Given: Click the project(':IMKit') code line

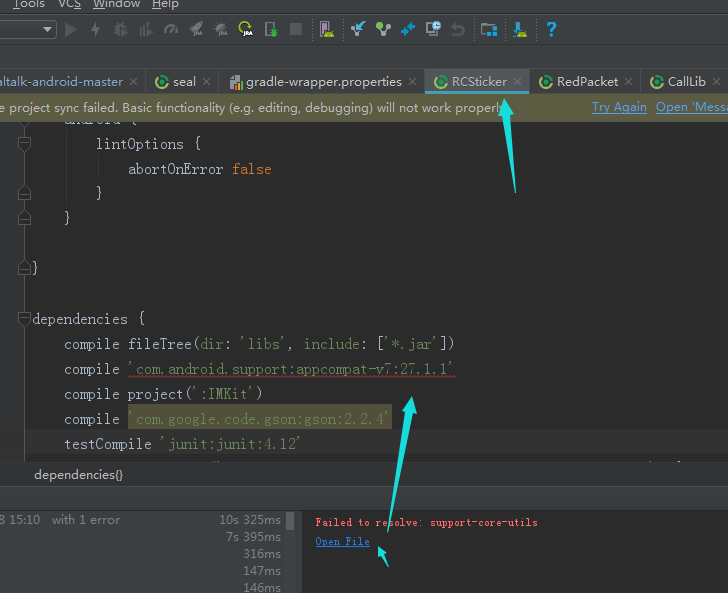Looking at the screenshot, I should pos(163,394).
